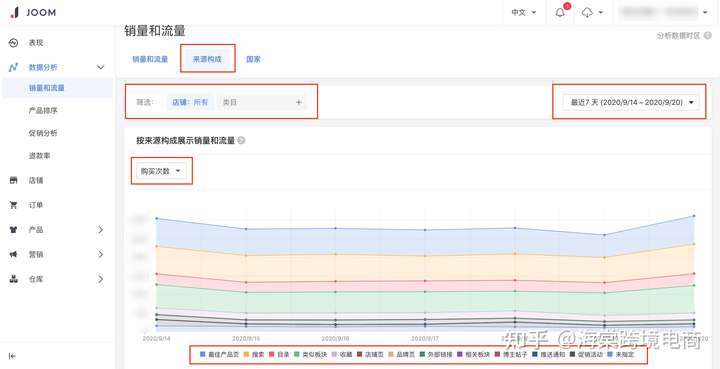The height and width of the screenshot is (369, 720).
Task: Click the 店铺 store icon
Action: coord(13,180)
